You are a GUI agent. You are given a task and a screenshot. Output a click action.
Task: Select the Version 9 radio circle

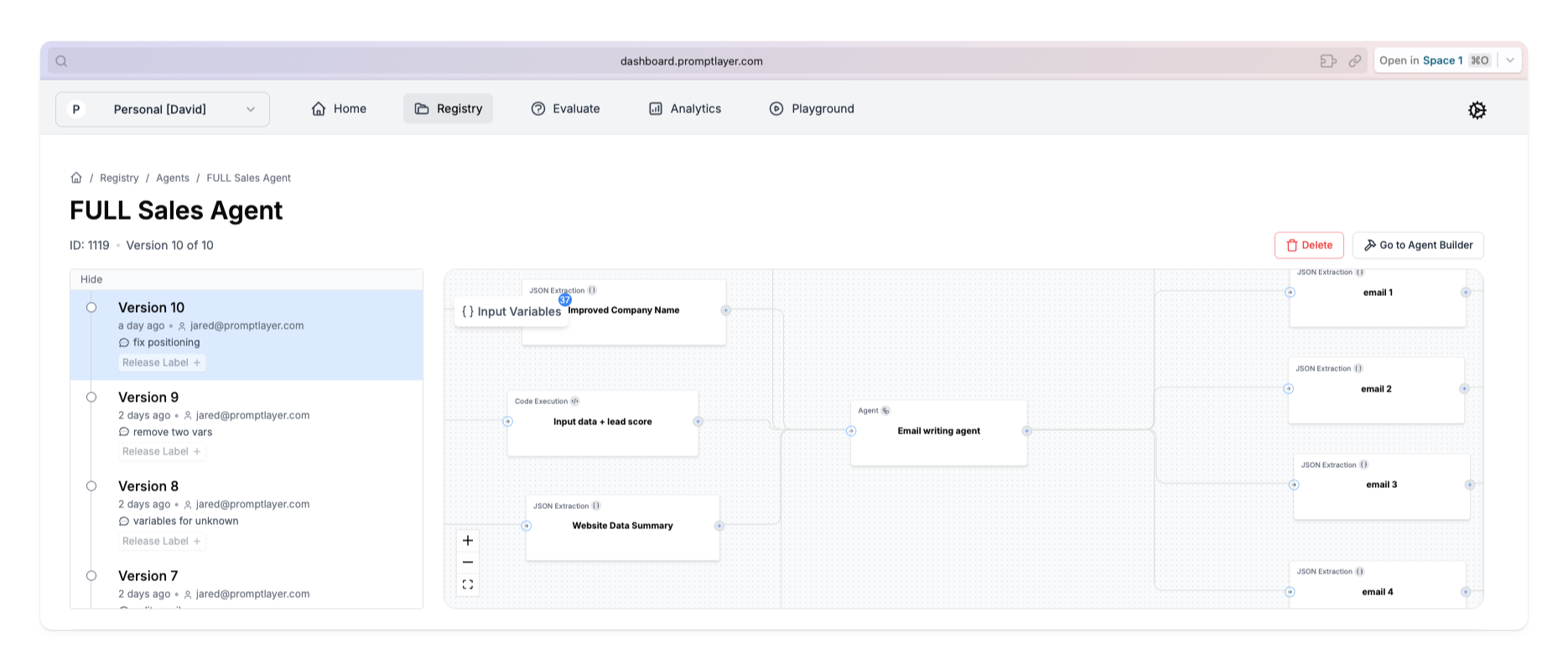[x=91, y=397]
